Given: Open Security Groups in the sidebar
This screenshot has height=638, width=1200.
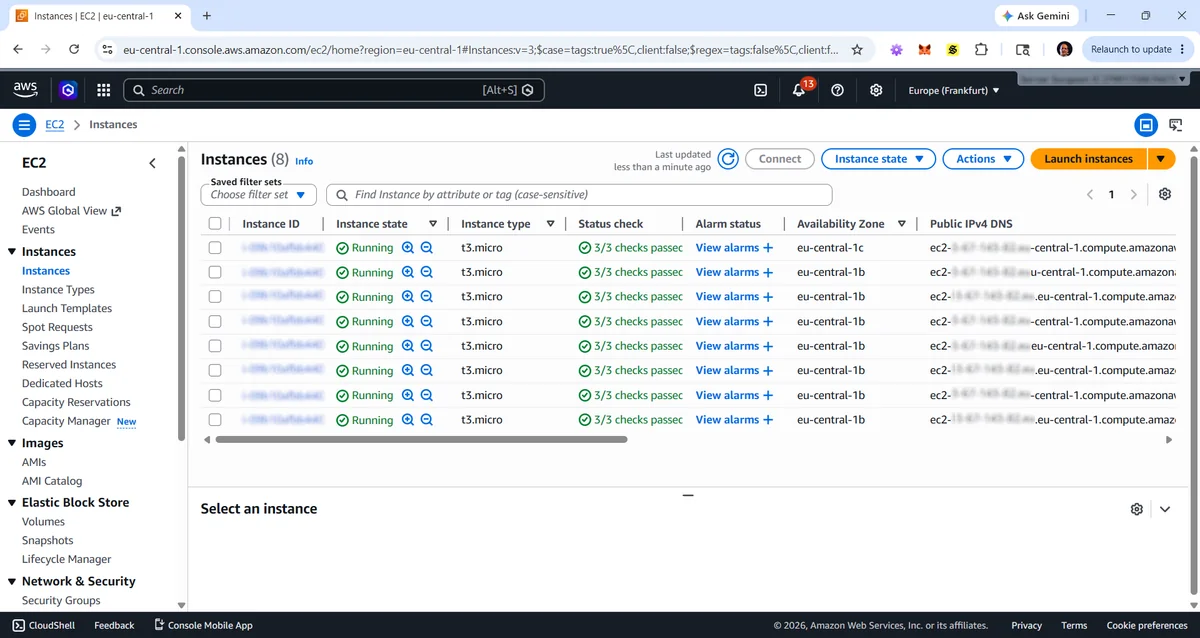Looking at the screenshot, I should click(x=61, y=601).
